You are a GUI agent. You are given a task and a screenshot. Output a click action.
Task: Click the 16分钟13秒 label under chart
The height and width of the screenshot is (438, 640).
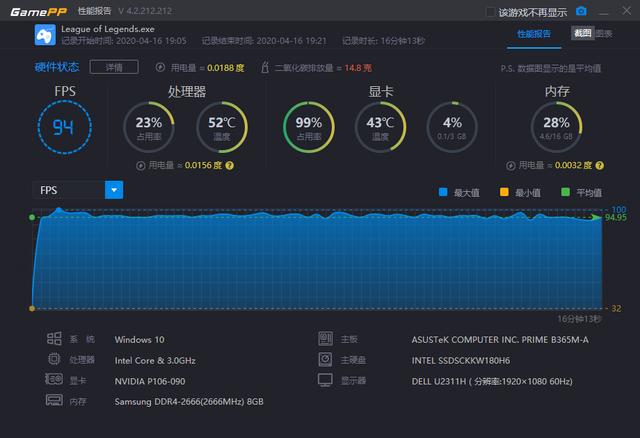(x=579, y=319)
